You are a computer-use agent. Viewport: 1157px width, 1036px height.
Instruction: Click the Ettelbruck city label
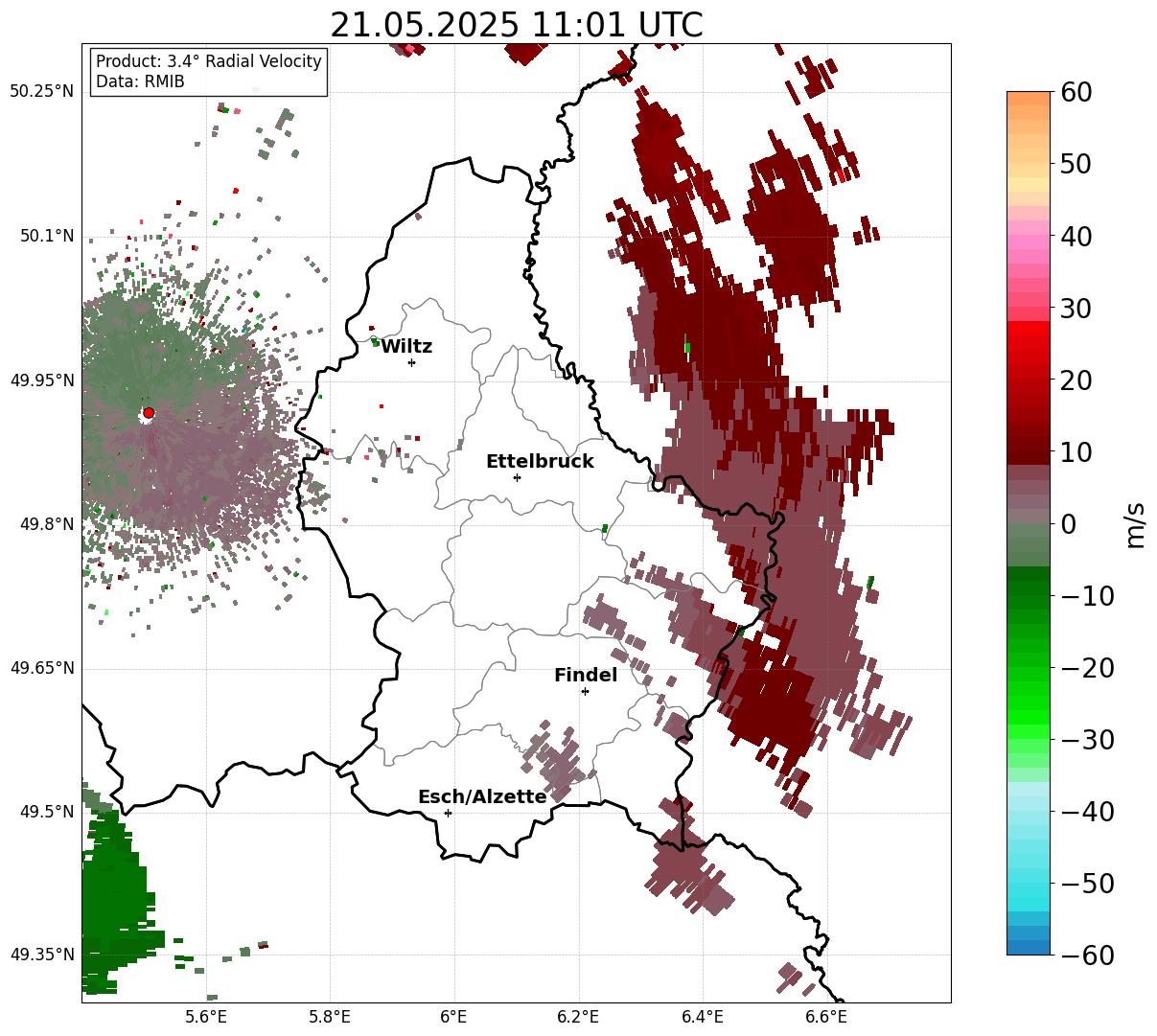coord(540,462)
